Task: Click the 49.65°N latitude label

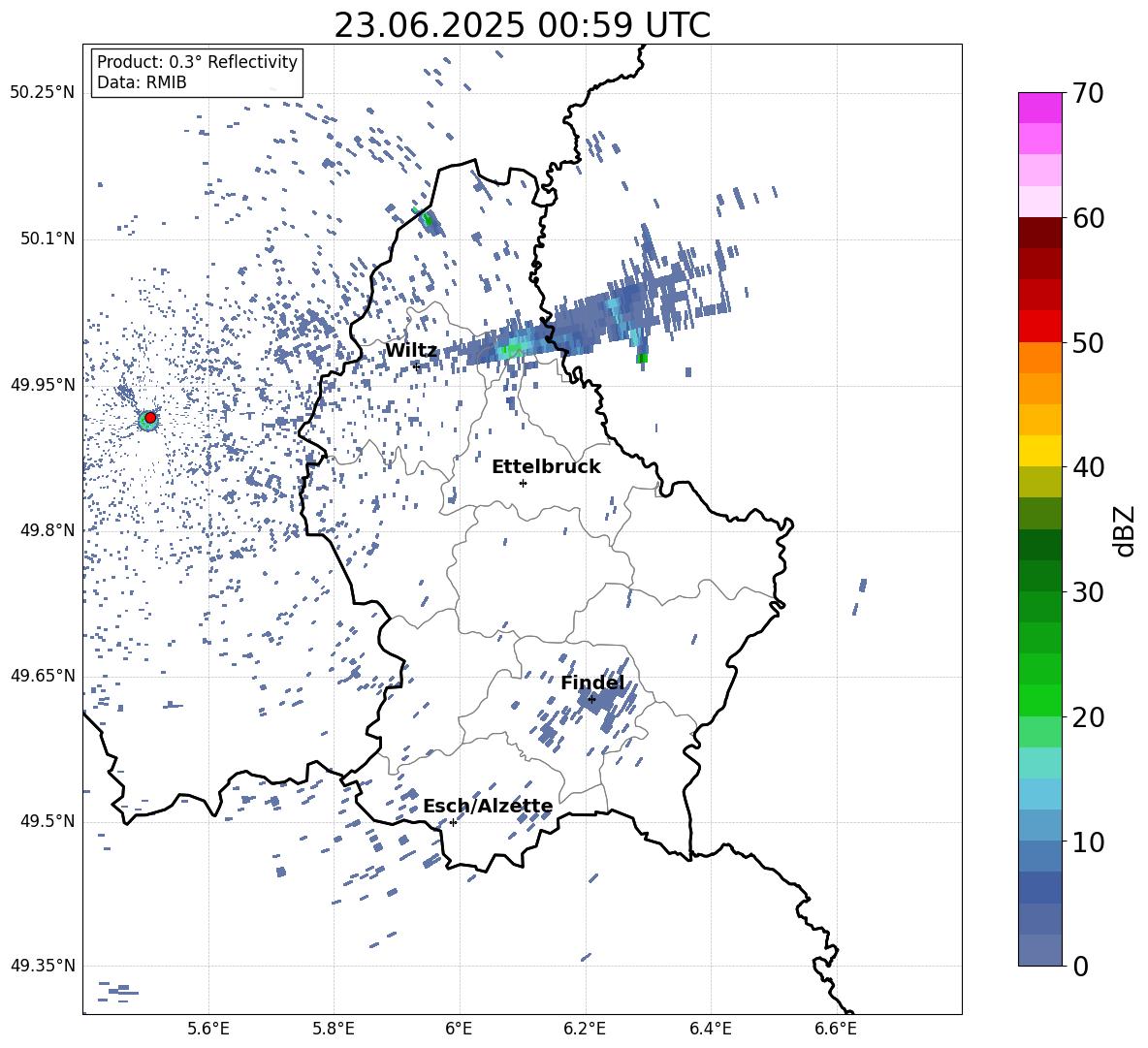Action: (x=43, y=676)
